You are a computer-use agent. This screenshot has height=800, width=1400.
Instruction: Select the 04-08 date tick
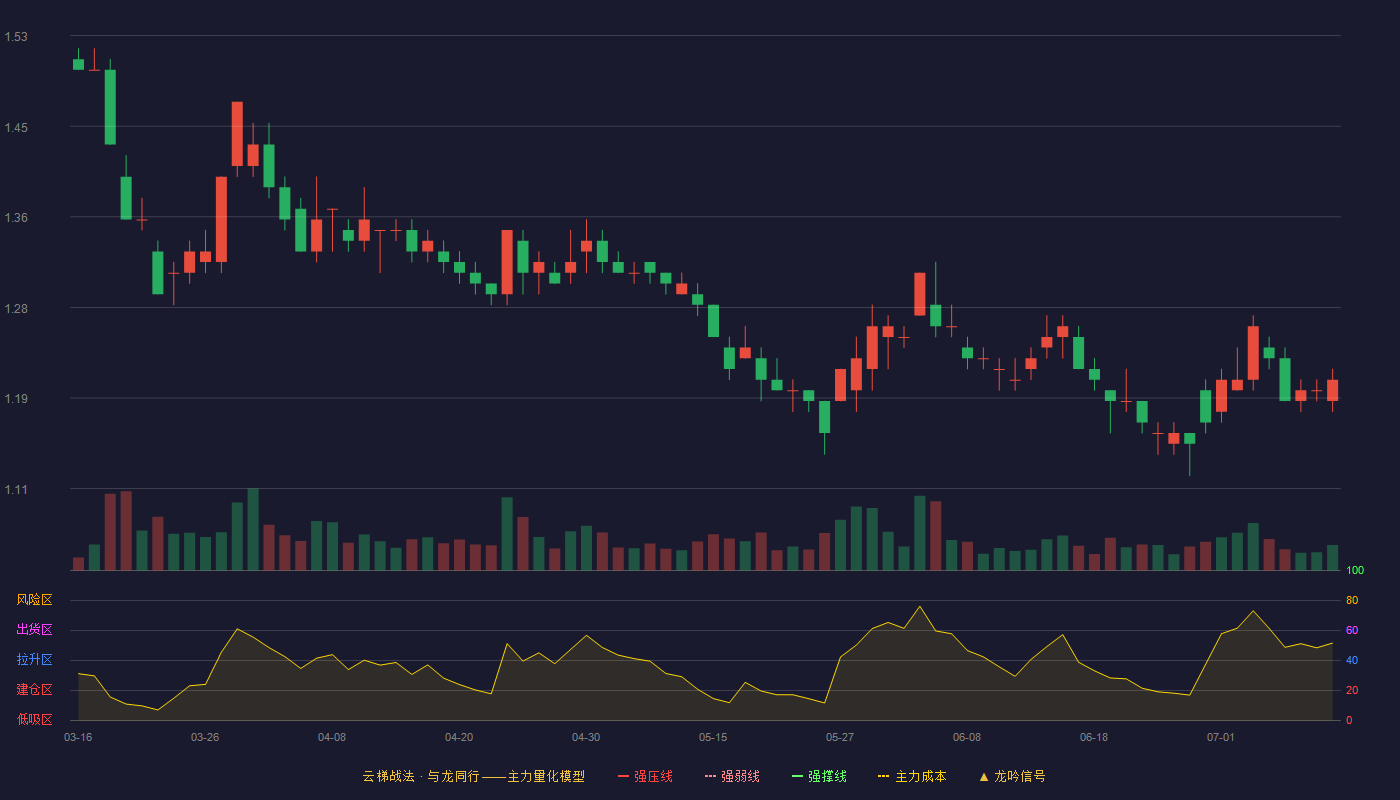point(332,737)
